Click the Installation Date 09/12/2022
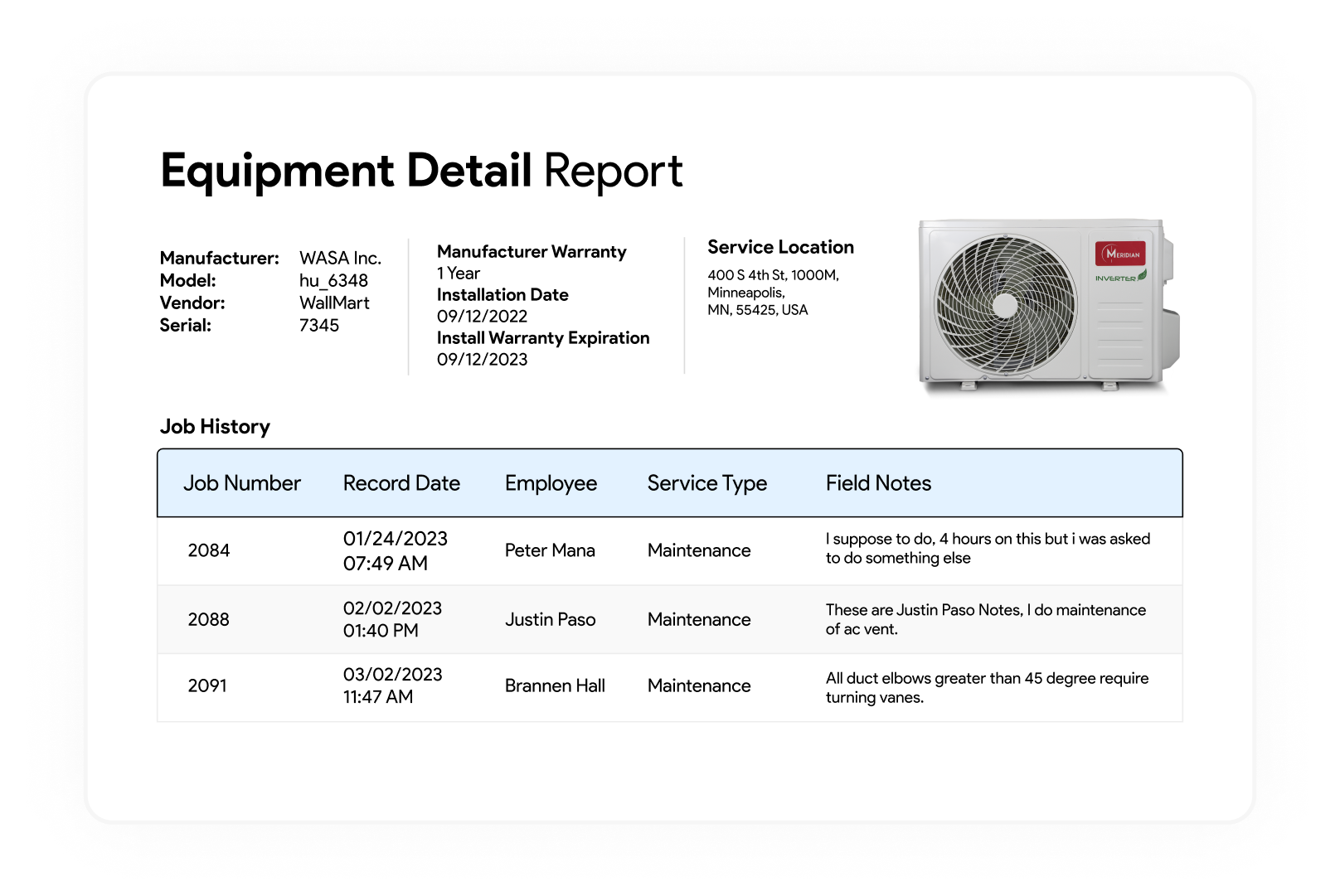The image size is (1340, 896). pos(482,316)
